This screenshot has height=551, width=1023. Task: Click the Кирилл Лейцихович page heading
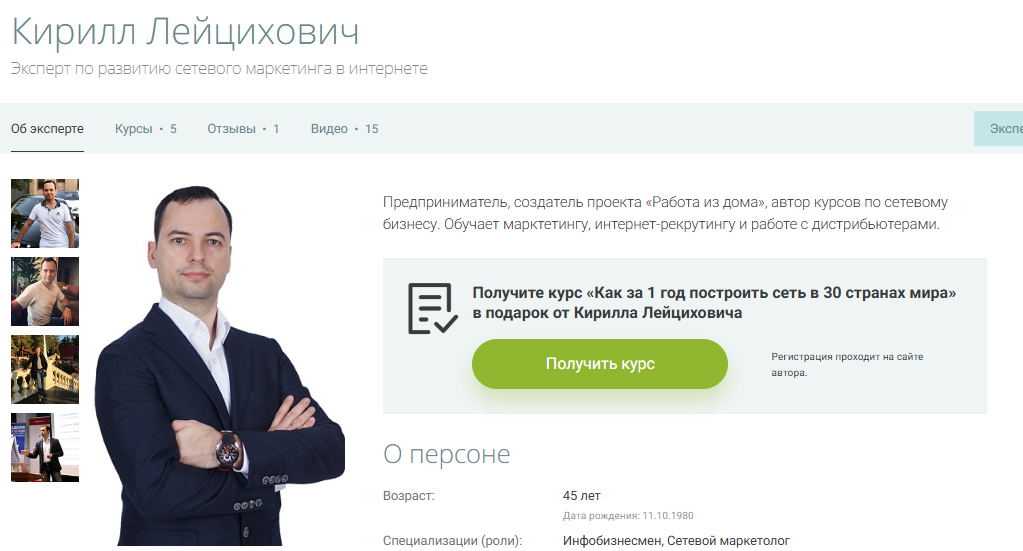pyautogui.click(x=185, y=31)
